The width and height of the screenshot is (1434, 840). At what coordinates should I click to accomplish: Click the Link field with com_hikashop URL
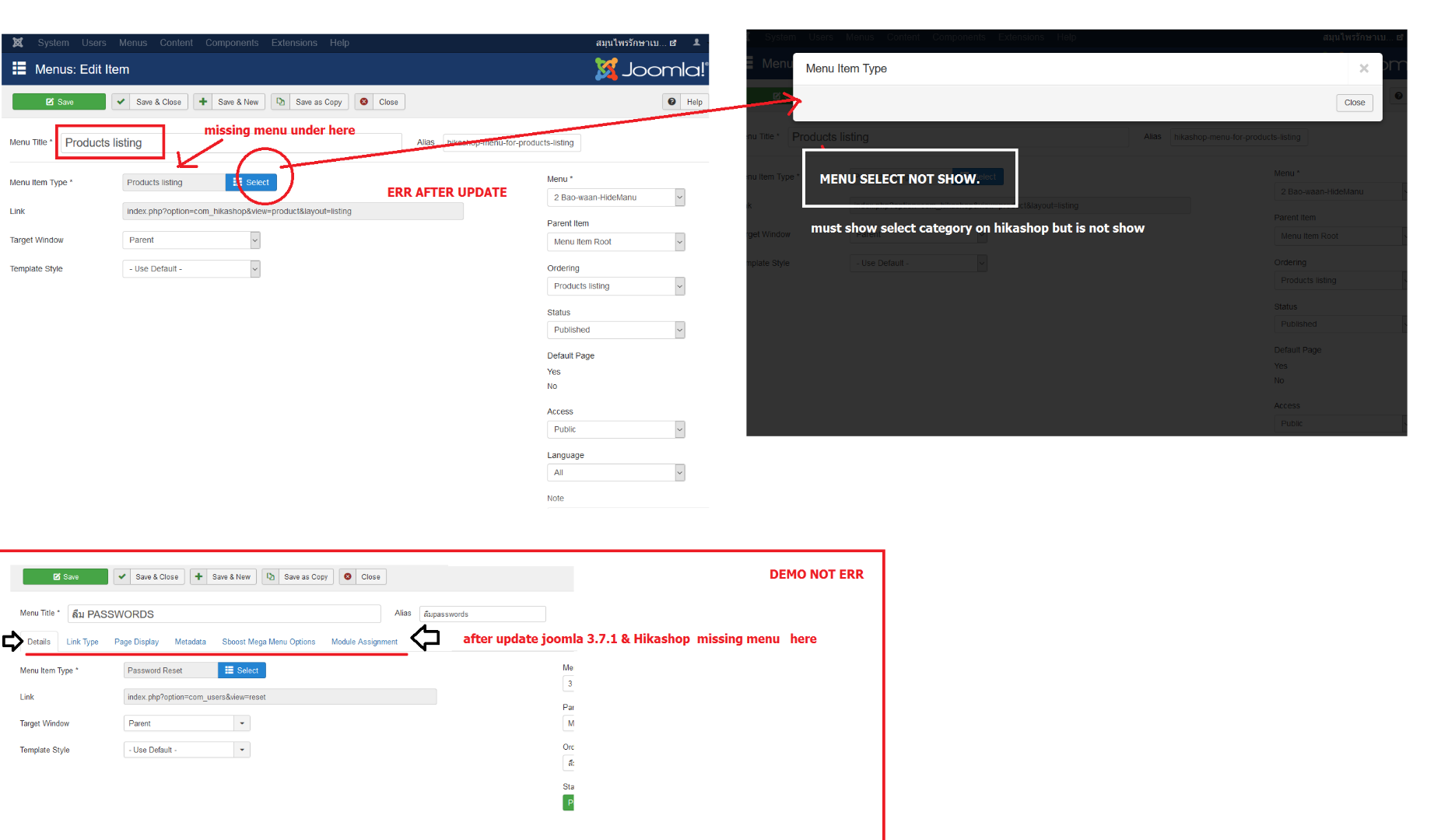pyautogui.click(x=293, y=211)
